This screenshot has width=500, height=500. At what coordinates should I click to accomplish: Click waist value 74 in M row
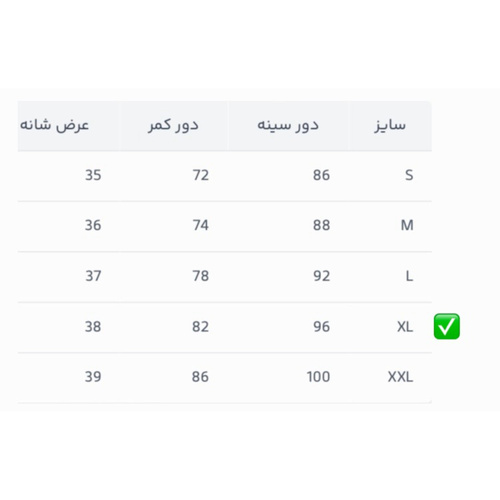click(x=201, y=225)
